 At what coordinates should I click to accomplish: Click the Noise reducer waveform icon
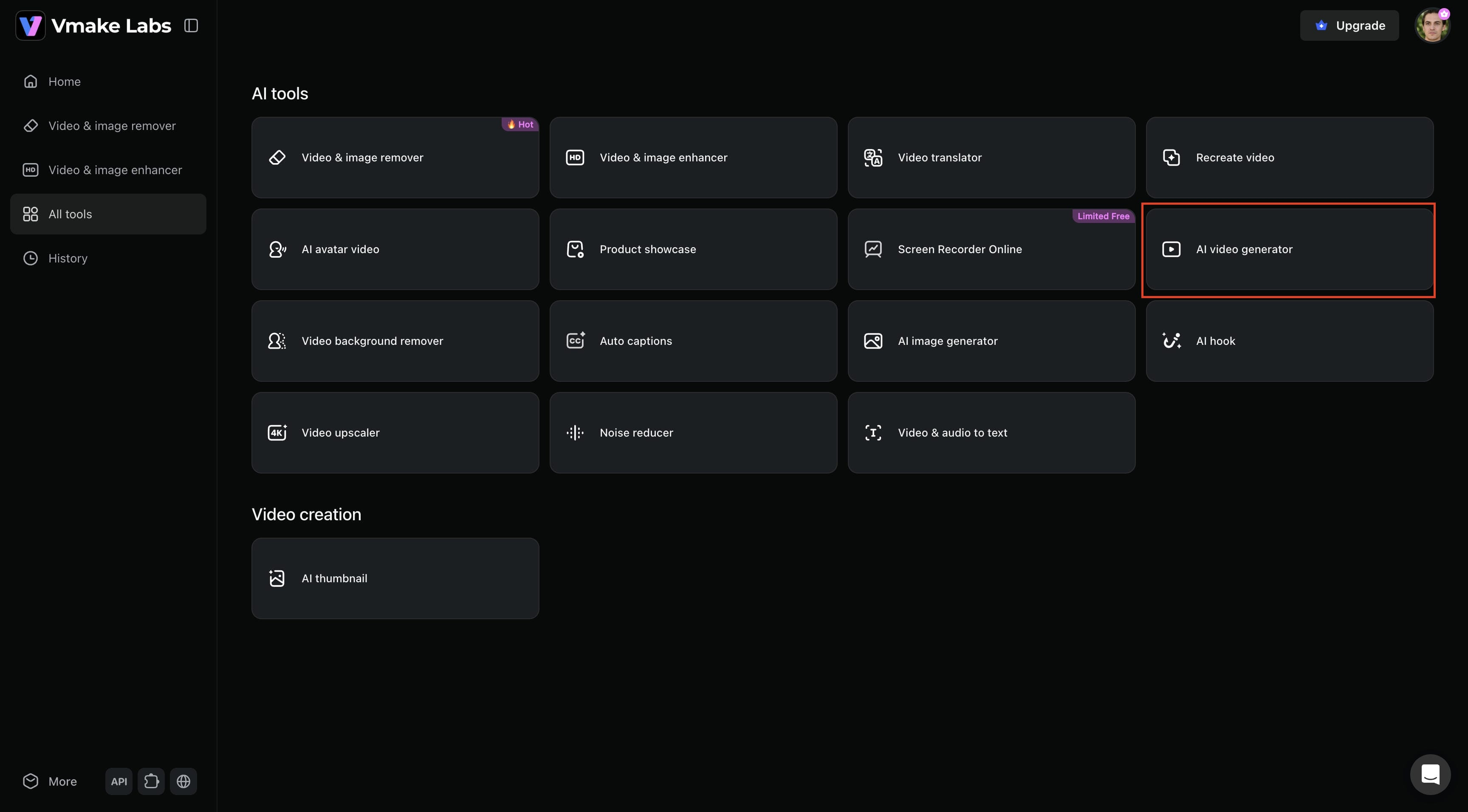tap(575, 432)
